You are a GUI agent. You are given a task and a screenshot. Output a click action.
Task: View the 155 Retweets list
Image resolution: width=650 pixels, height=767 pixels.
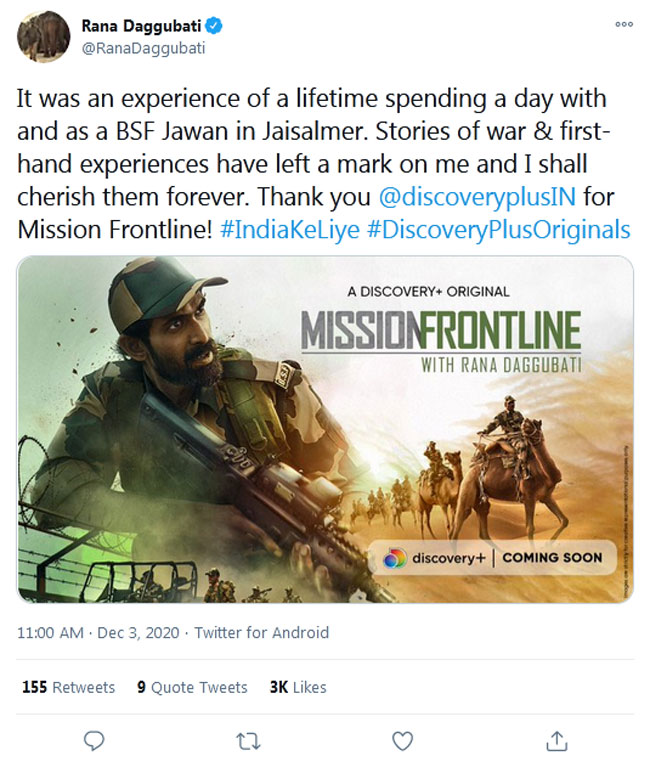pyautogui.click(x=68, y=687)
